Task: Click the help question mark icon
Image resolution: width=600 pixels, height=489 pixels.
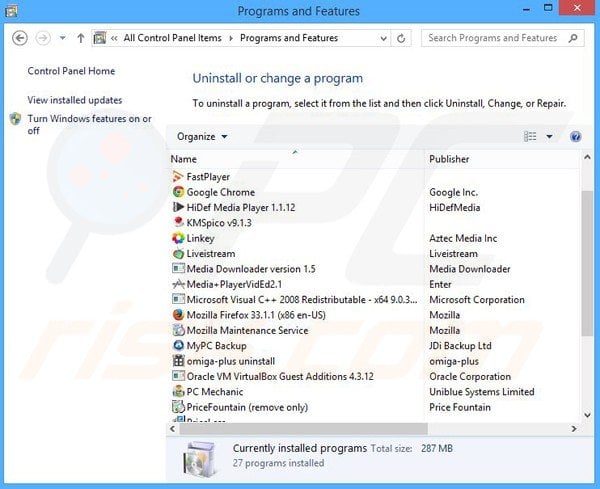Action: coord(575,136)
